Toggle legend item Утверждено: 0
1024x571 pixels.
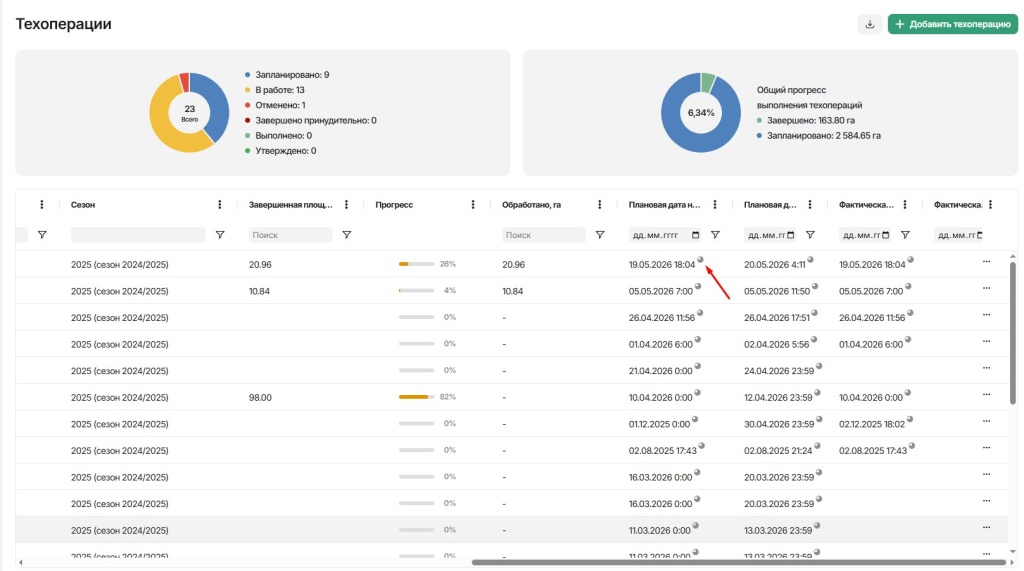[x=280, y=150]
